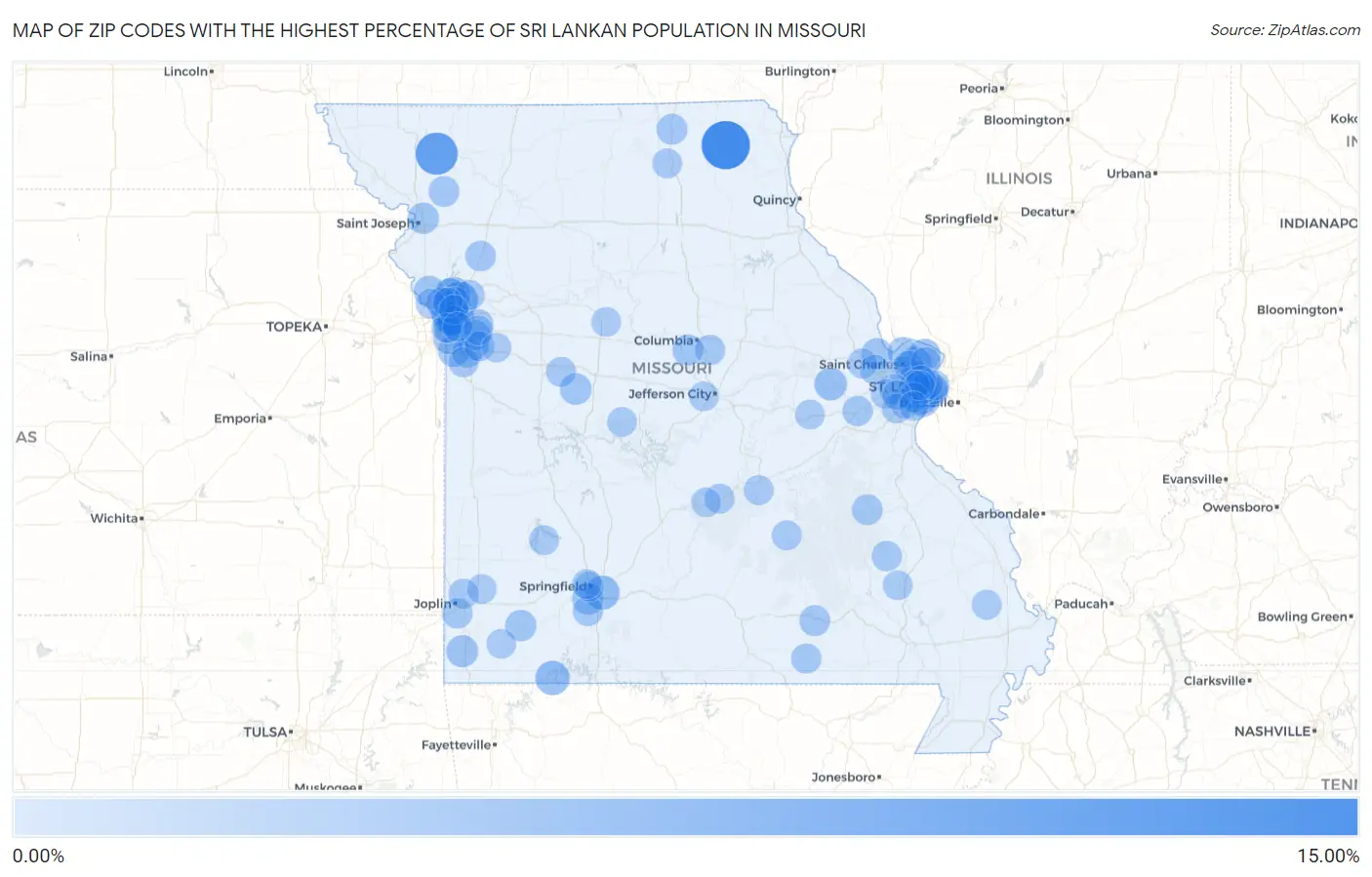Click the Urbana city label
This screenshot has width=1372, height=877.
tap(1129, 174)
